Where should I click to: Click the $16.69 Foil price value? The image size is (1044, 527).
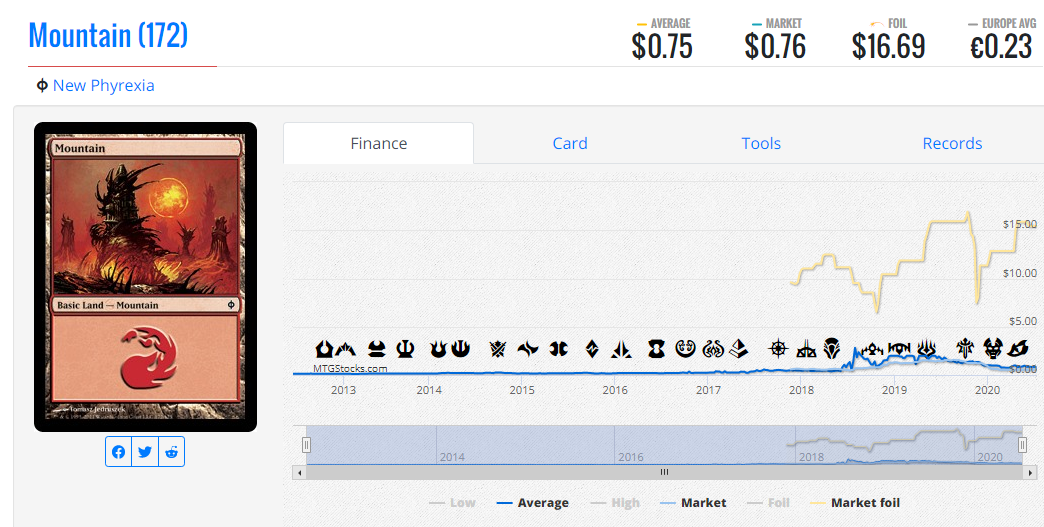coord(888,46)
